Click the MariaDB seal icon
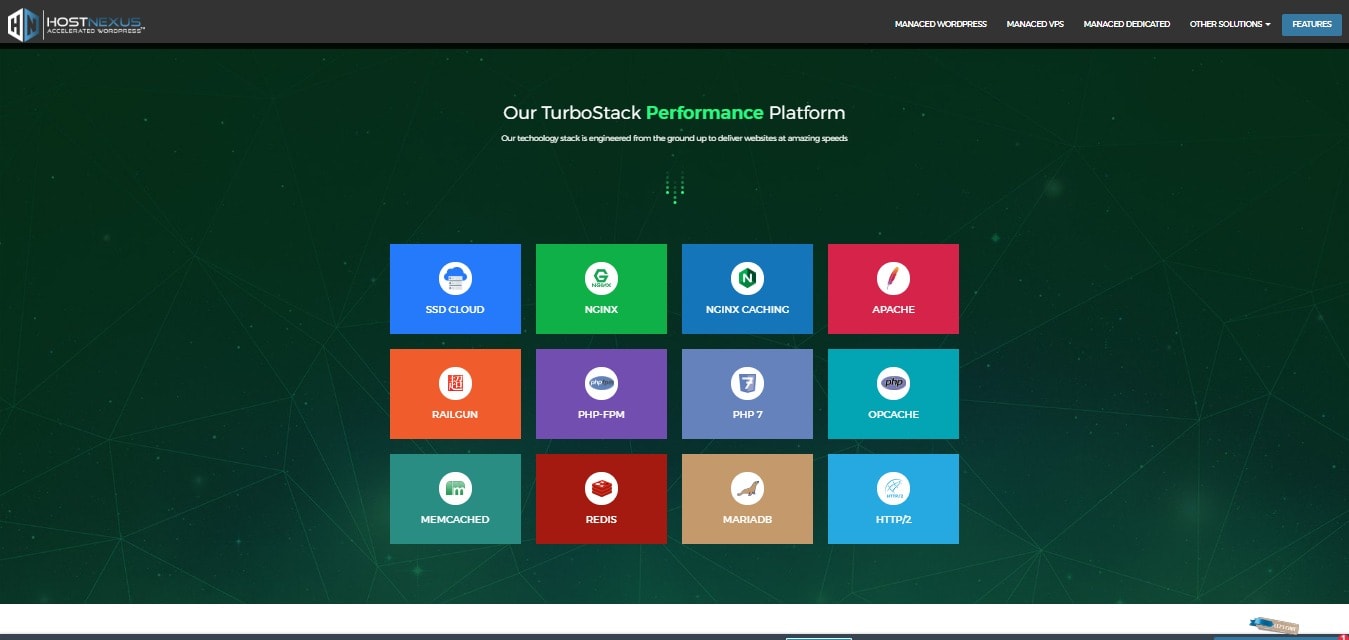The height and width of the screenshot is (640, 1349). 747,488
